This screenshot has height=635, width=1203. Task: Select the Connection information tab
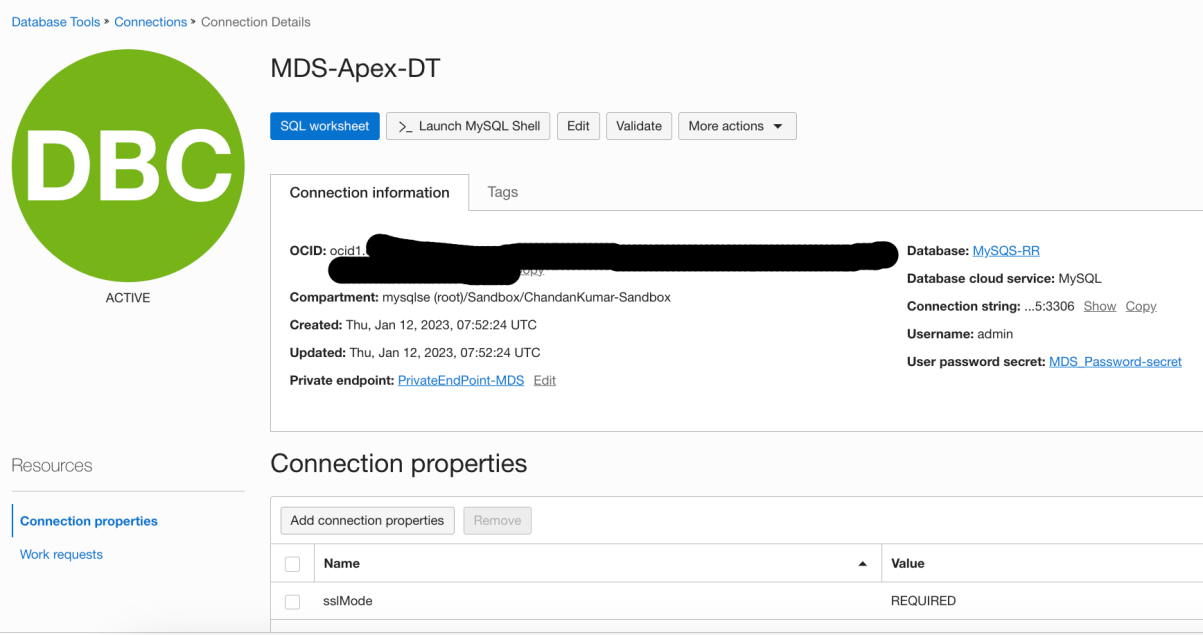click(x=369, y=192)
